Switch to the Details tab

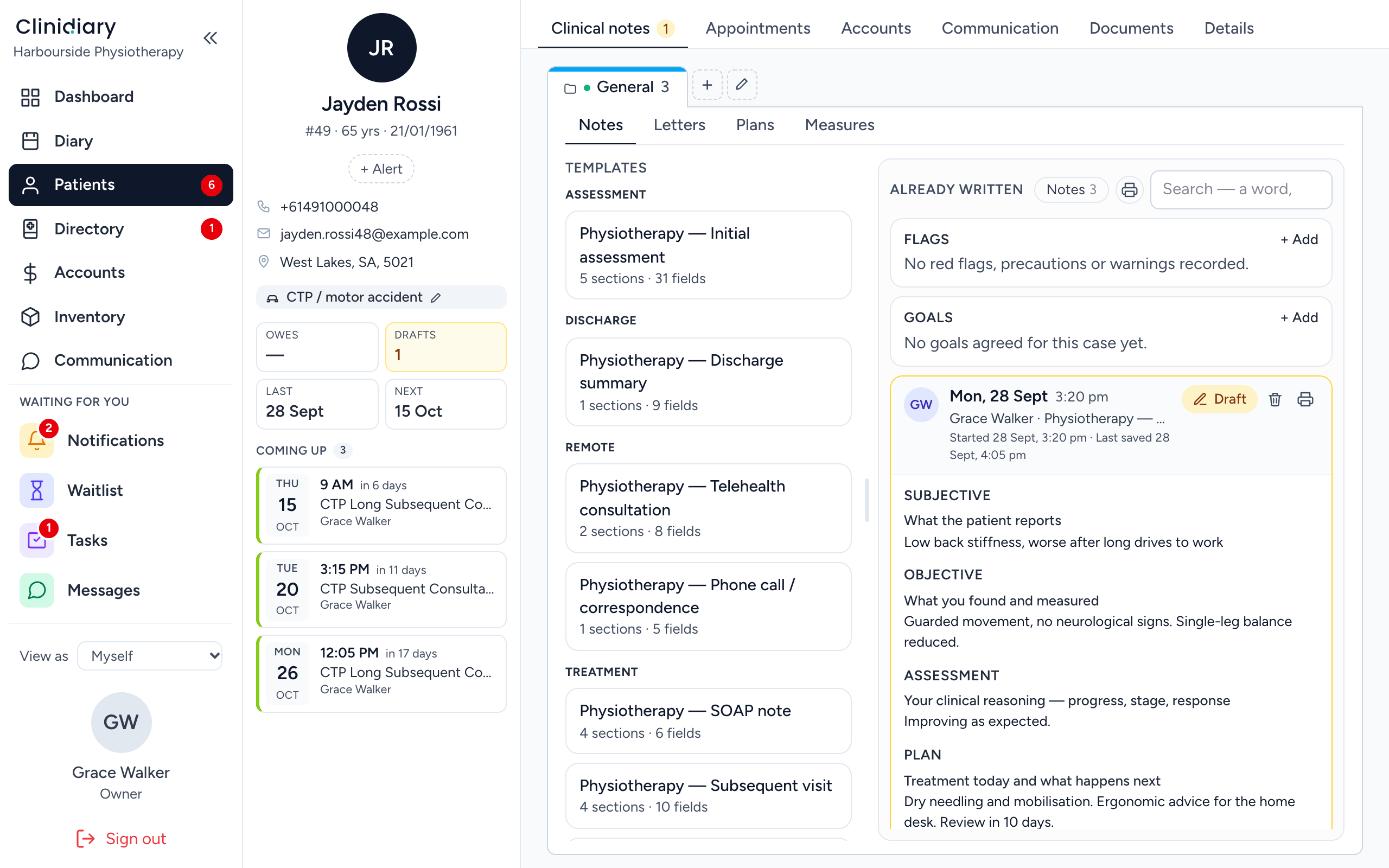pyautogui.click(x=1229, y=28)
